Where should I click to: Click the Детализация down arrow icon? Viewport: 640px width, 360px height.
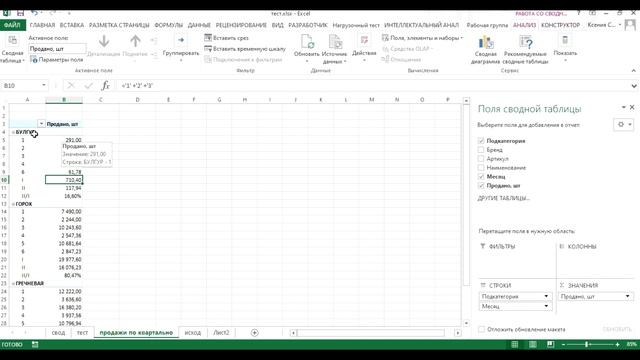click(x=104, y=41)
